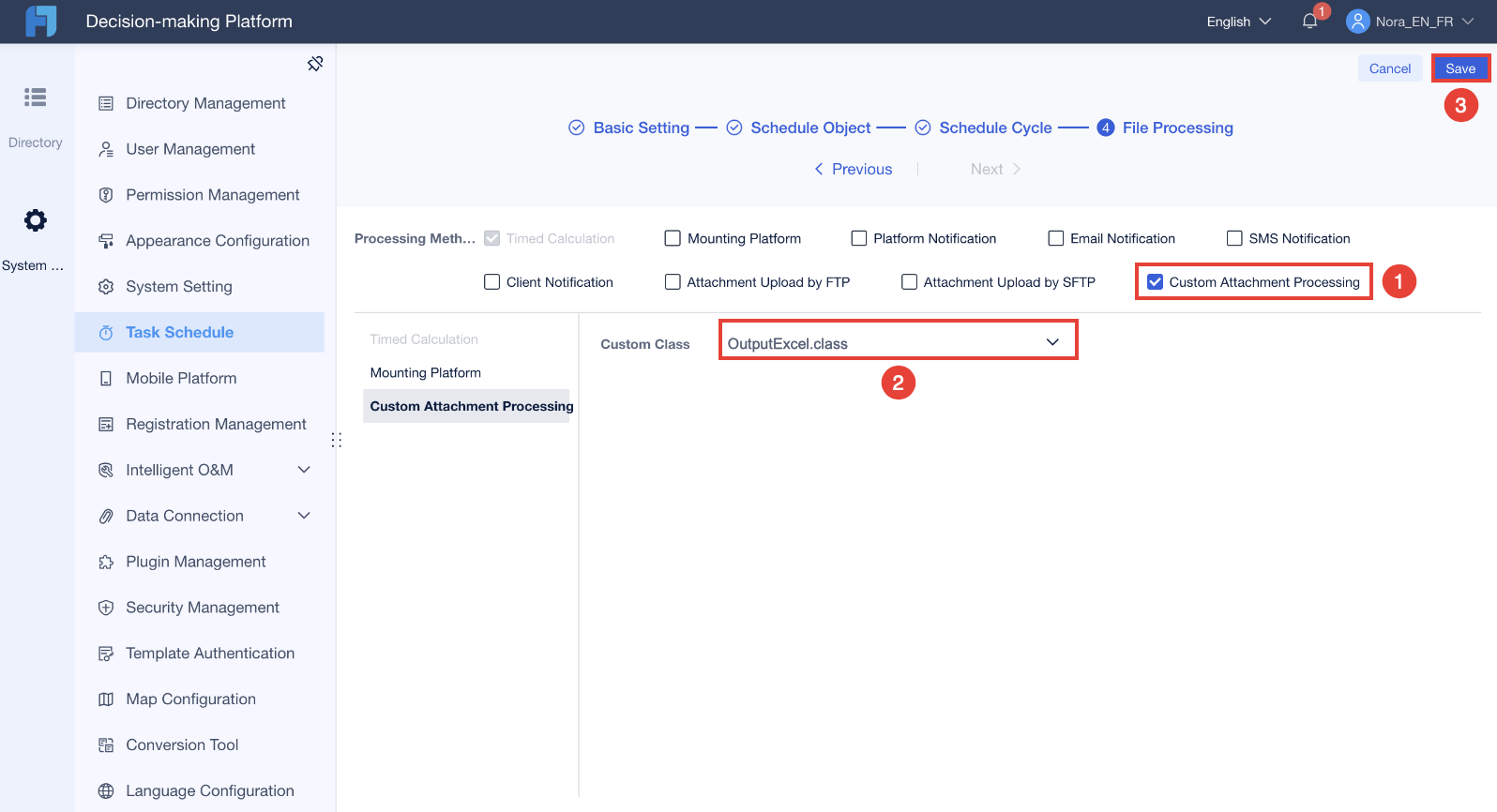The image size is (1497, 812).
Task: Expand the Nora_EN_FR user menu arrow
Action: coord(1468,22)
